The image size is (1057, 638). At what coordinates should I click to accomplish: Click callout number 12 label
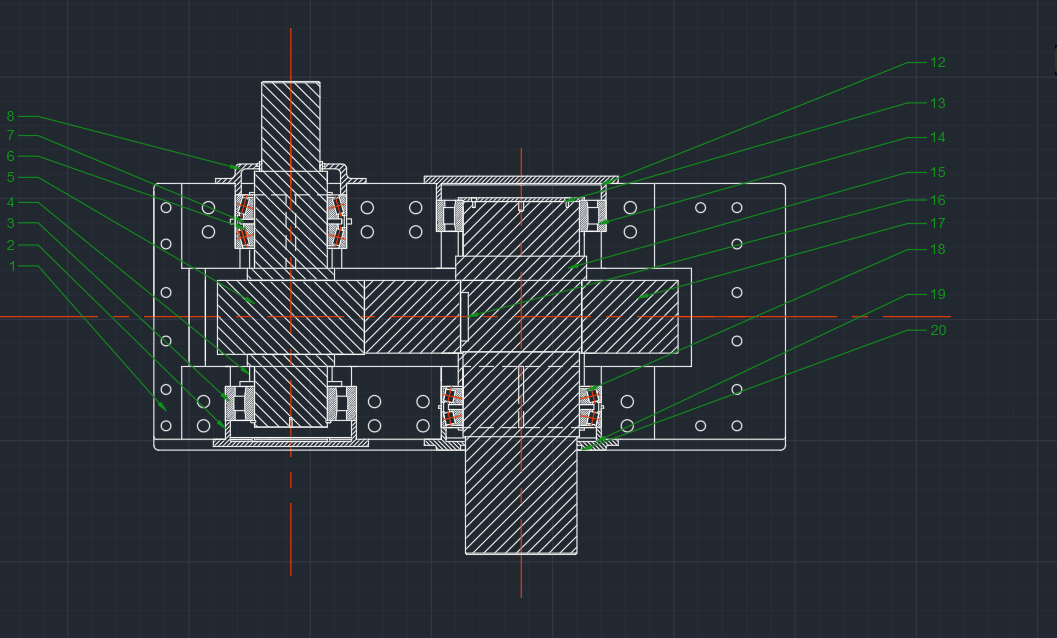[937, 63]
